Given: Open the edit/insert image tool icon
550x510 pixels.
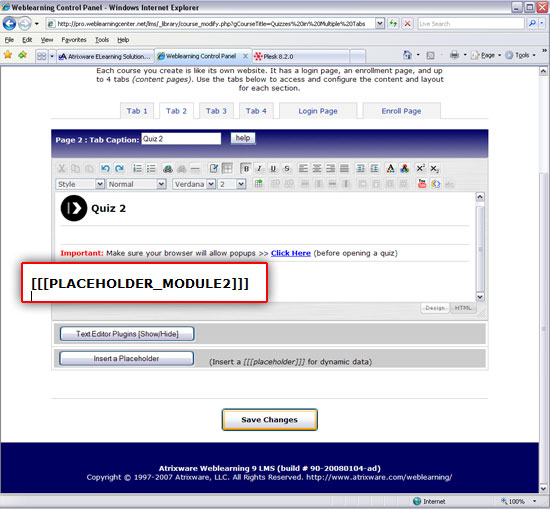Looking at the screenshot, I should (213, 169).
